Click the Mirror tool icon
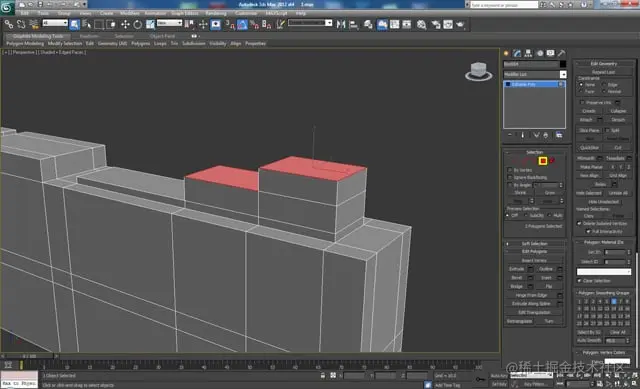 (341, 24)
